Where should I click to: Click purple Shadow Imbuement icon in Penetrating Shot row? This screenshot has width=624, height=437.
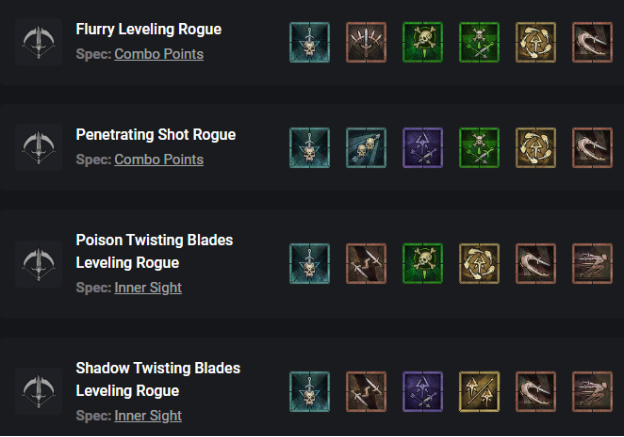(421, 146)
